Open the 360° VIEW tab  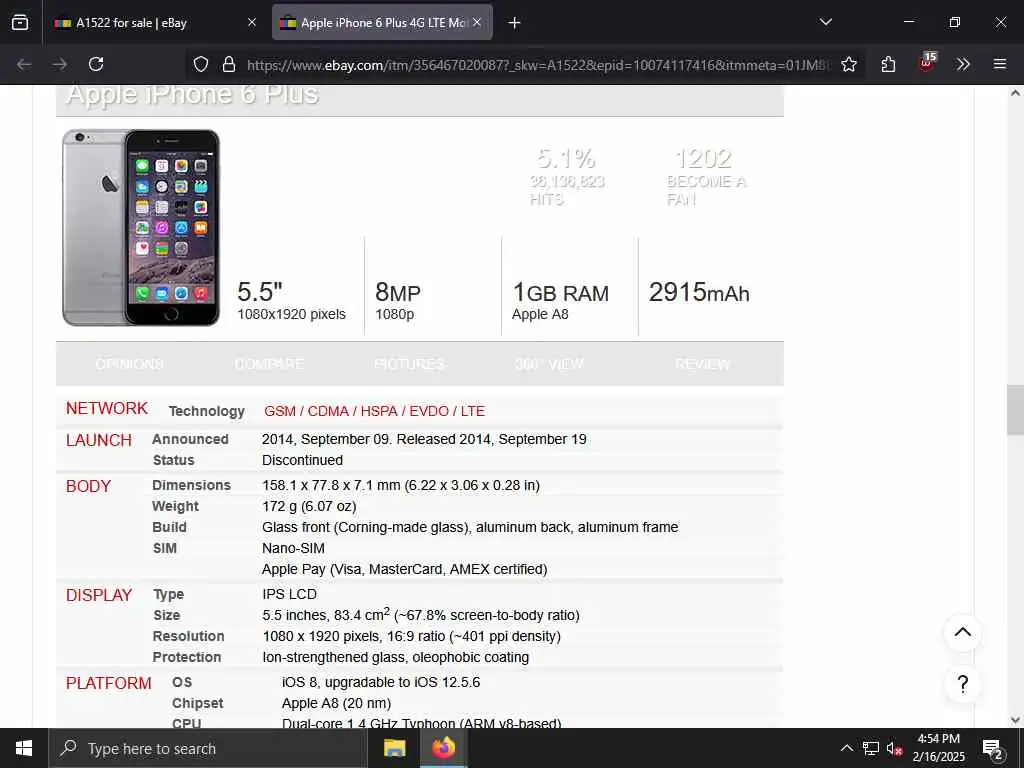coord(549,364)
